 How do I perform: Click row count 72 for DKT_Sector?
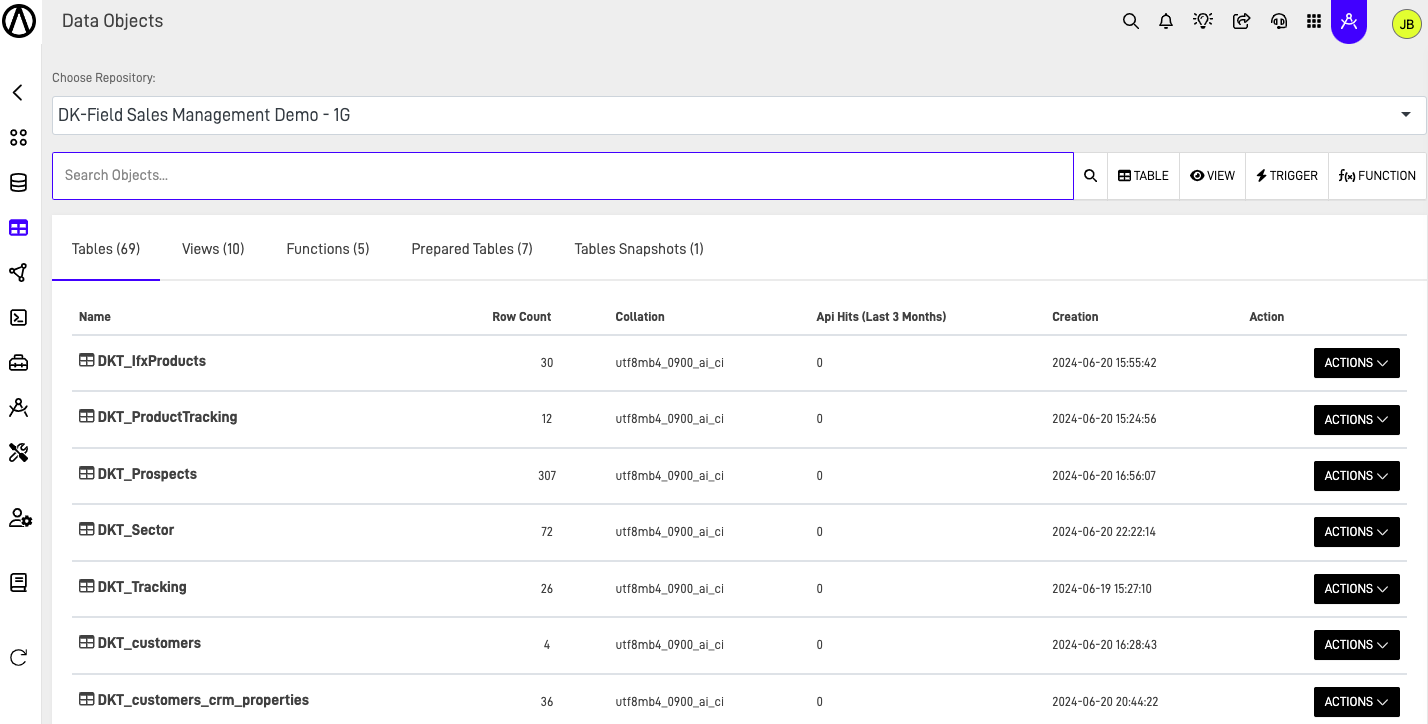tap(547, 532)
